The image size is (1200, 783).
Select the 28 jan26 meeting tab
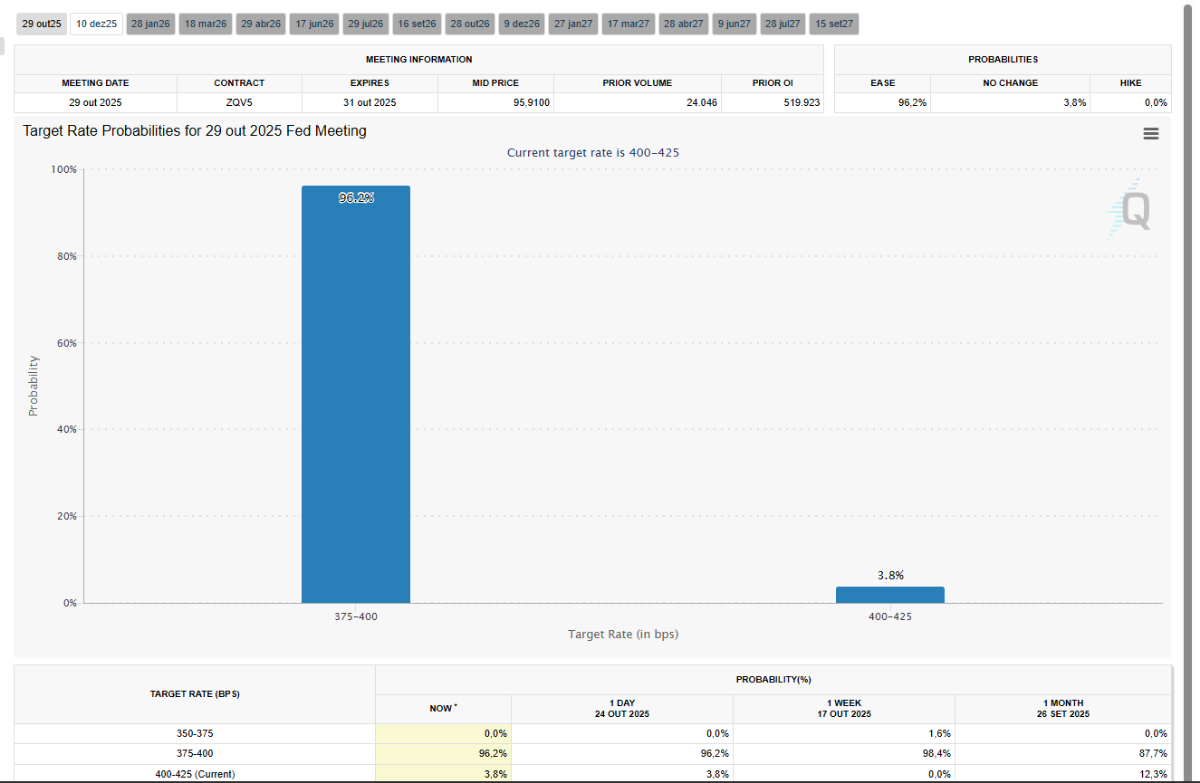click(x=151, y=24)
